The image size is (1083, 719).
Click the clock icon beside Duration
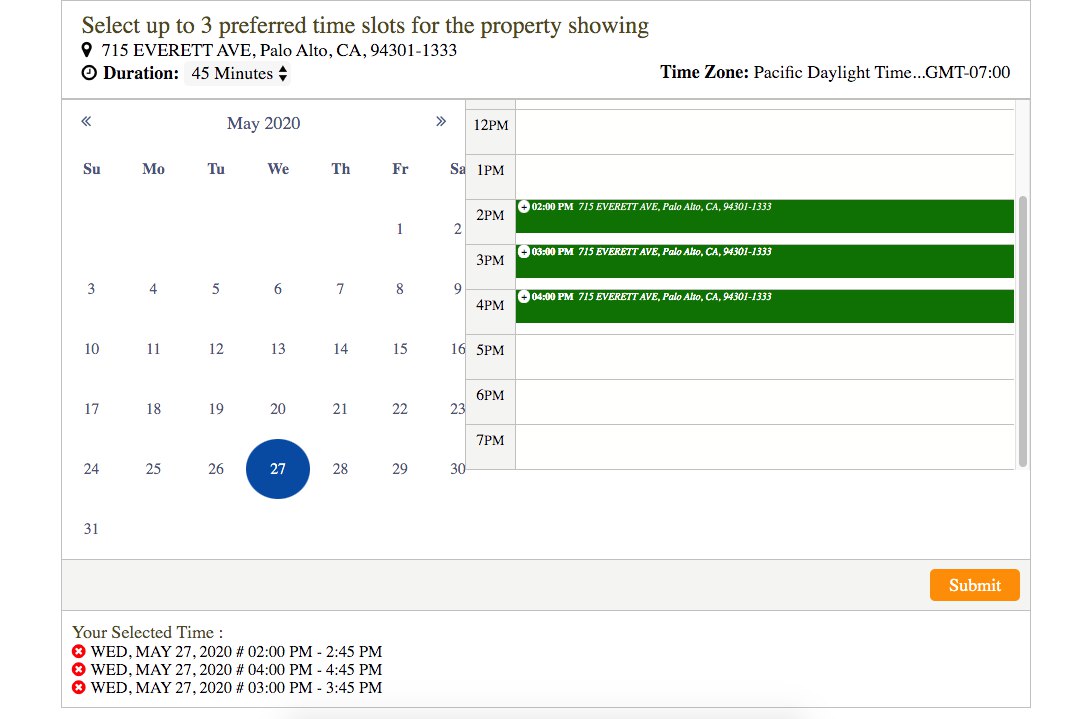(89, 73)
